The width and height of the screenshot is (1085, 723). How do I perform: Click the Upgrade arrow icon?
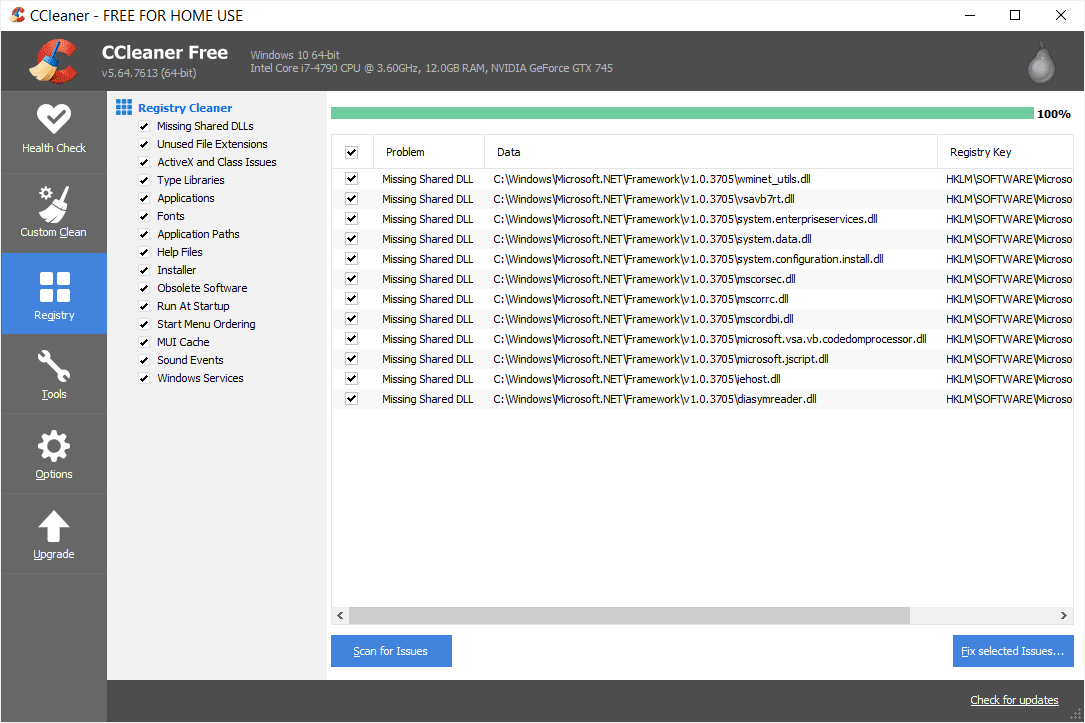pyautogui.click(x=54, y=527)
